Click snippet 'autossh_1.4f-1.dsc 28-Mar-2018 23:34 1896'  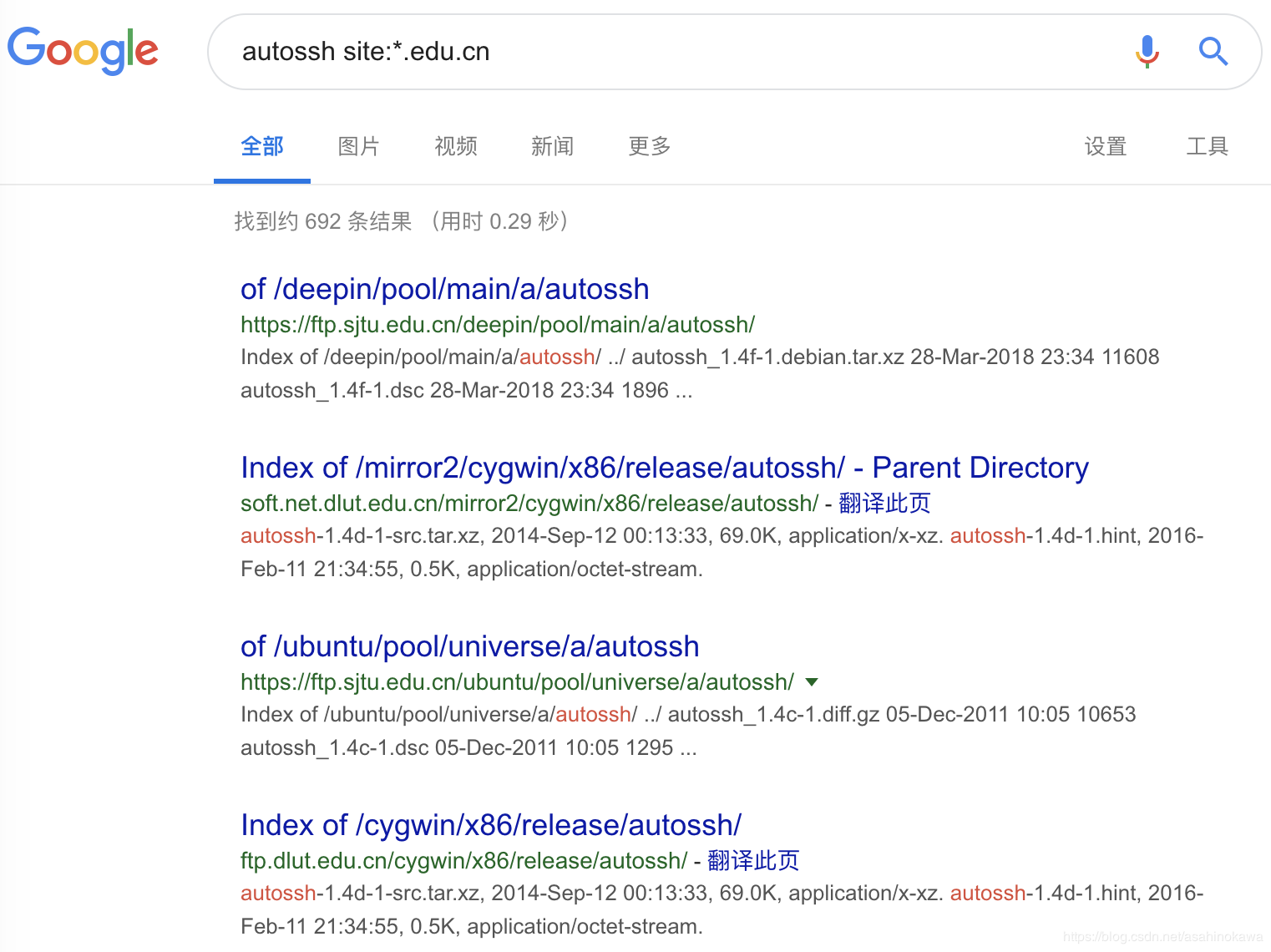click(x=455, y=390)
